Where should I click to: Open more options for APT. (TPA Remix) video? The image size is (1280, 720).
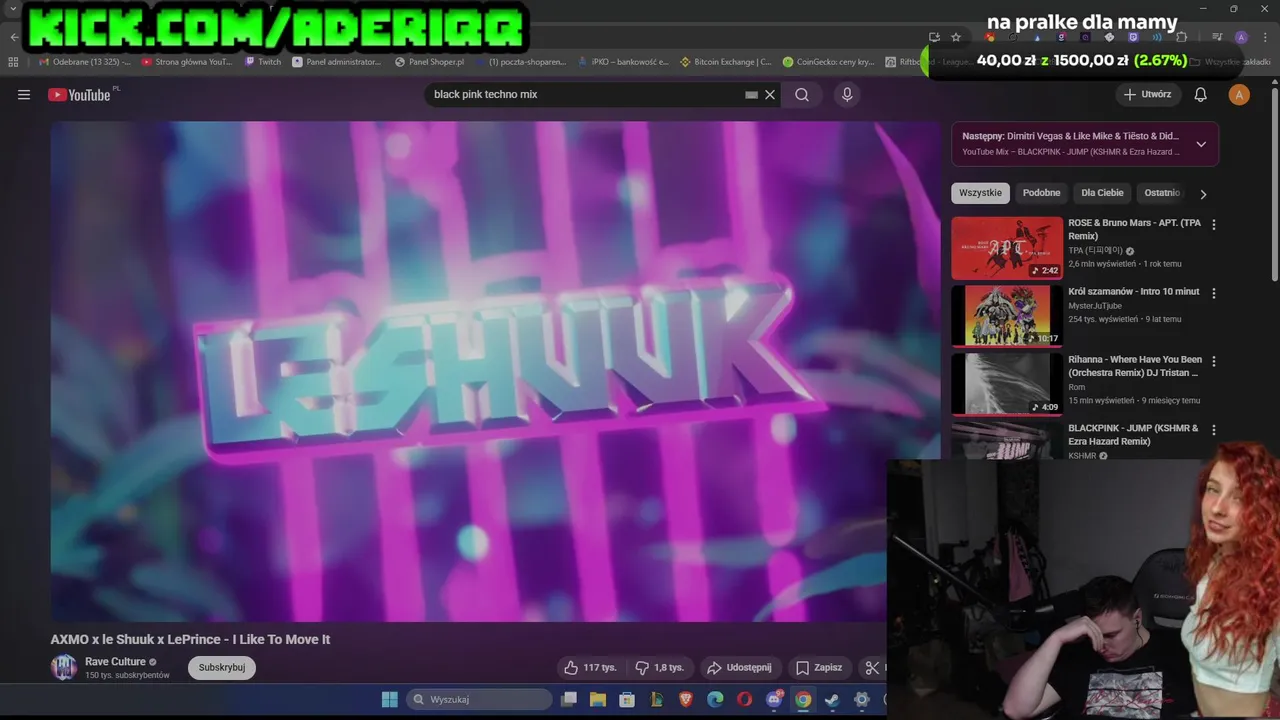pos(1214,225)
